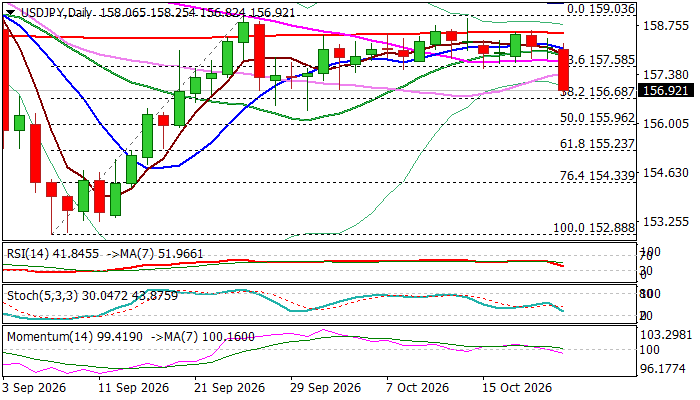Click the 0.0 159.036 Fibonacci label
The image size is (700, 400).
click(600, 9)
